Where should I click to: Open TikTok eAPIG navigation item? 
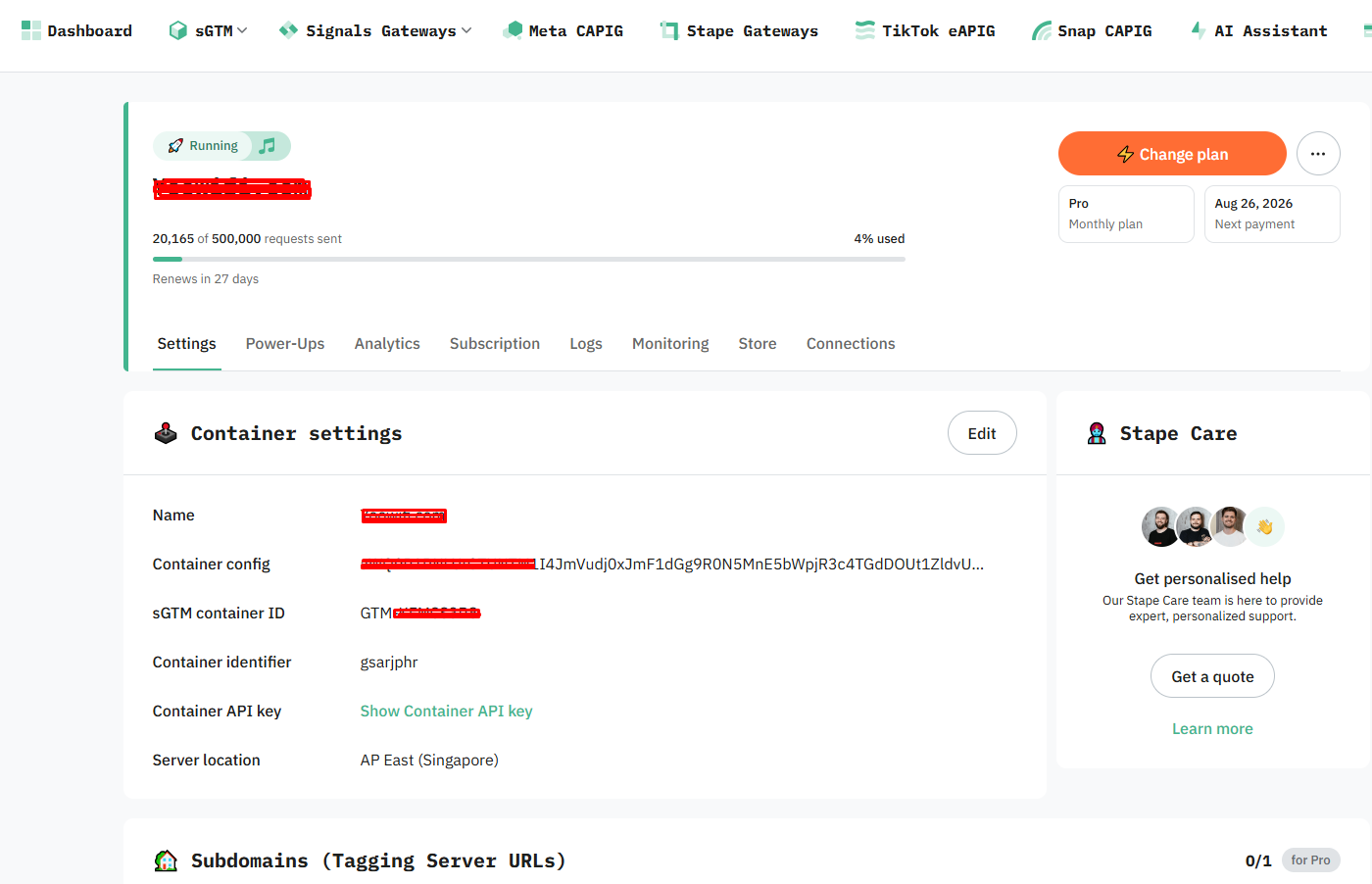tap(925, 30)
